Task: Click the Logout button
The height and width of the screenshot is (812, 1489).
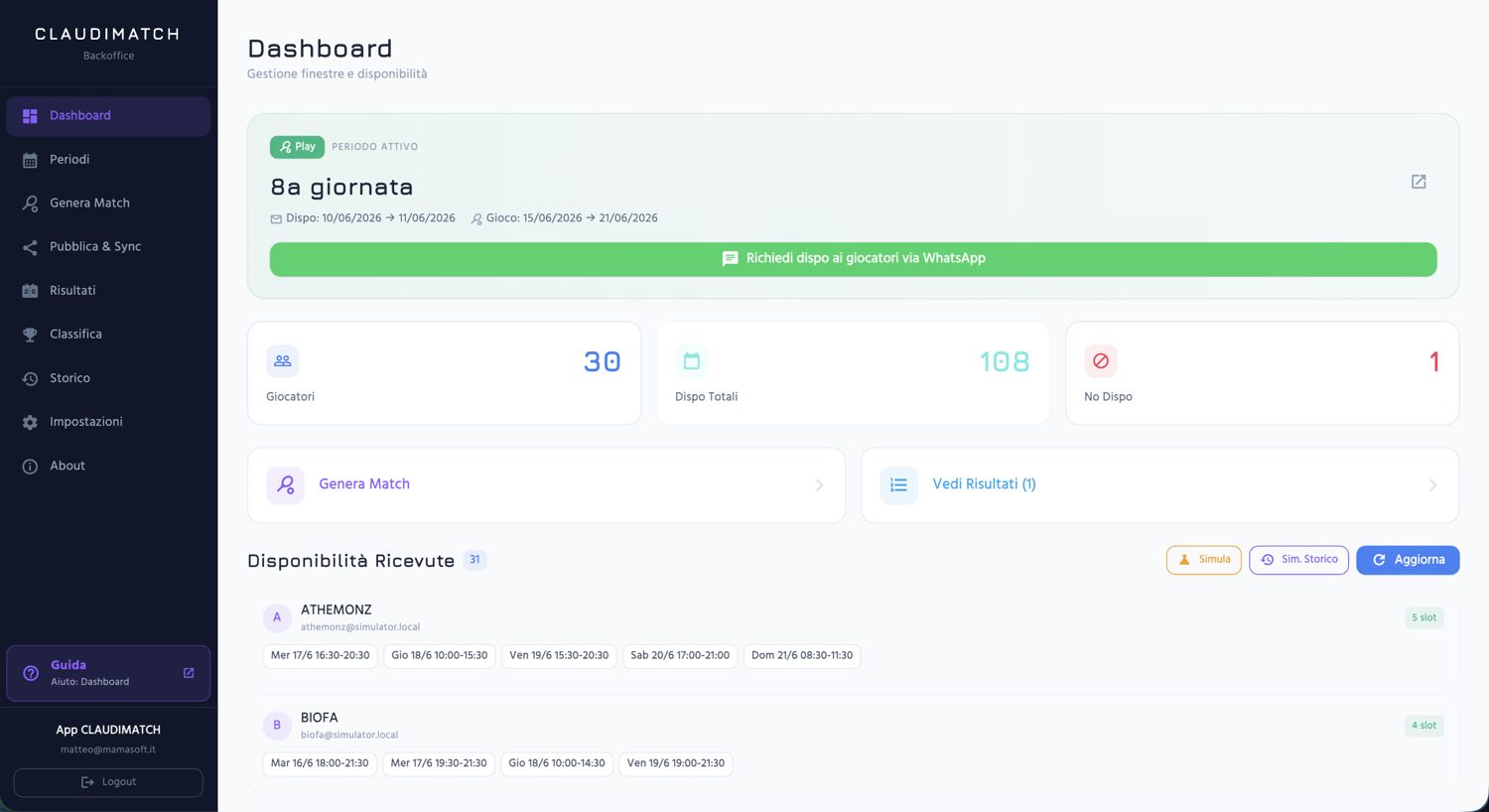Action: (108, 782)
